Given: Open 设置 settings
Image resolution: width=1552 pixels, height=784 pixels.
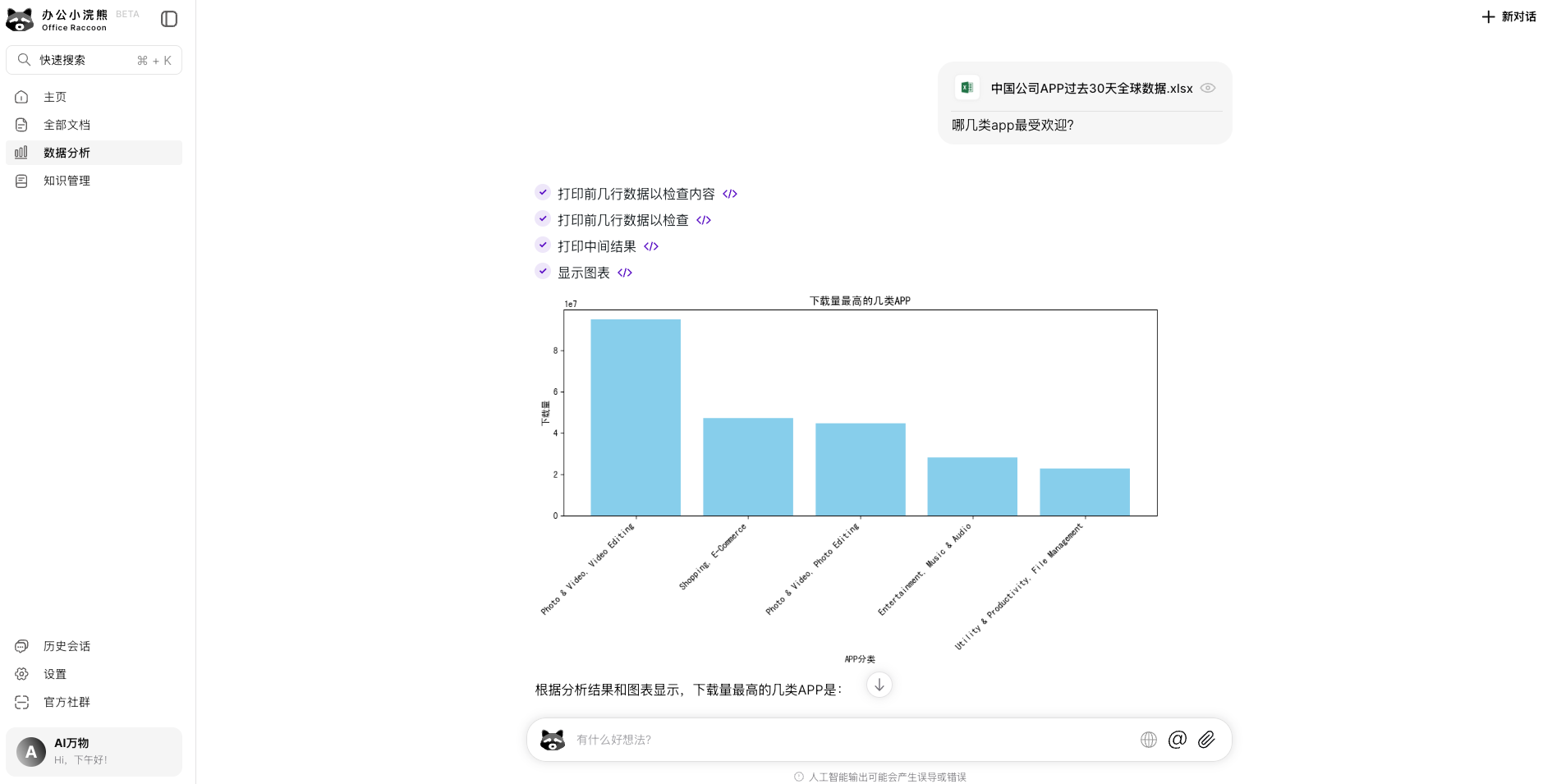Looking at the screenshot, I should (x=94, y=674).
